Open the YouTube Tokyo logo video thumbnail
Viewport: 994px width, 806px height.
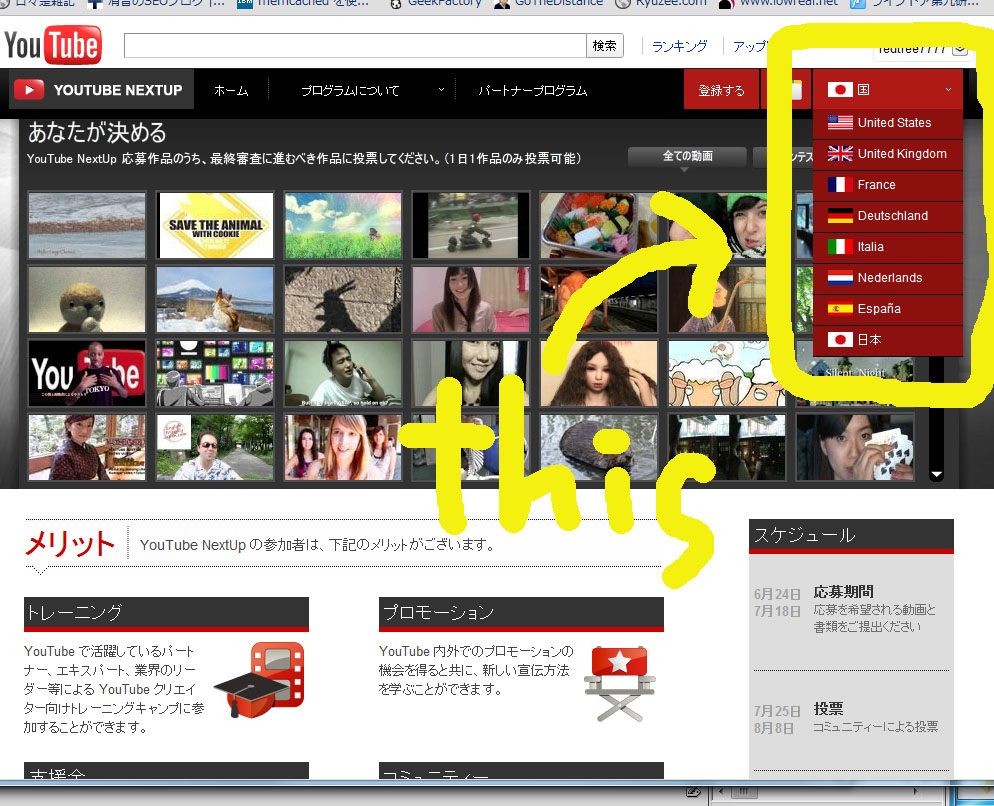(x=87, y=374)
